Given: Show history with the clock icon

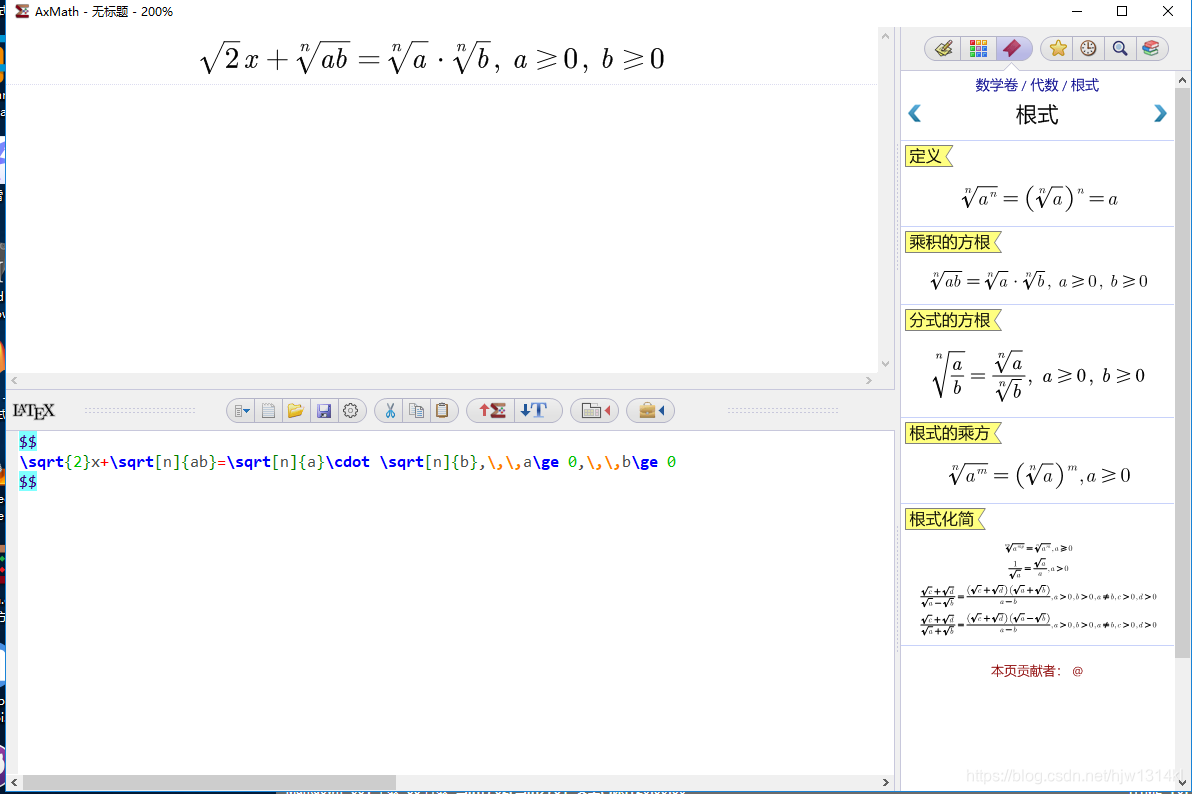Looking at the screenshot, I should point(1089,49).
